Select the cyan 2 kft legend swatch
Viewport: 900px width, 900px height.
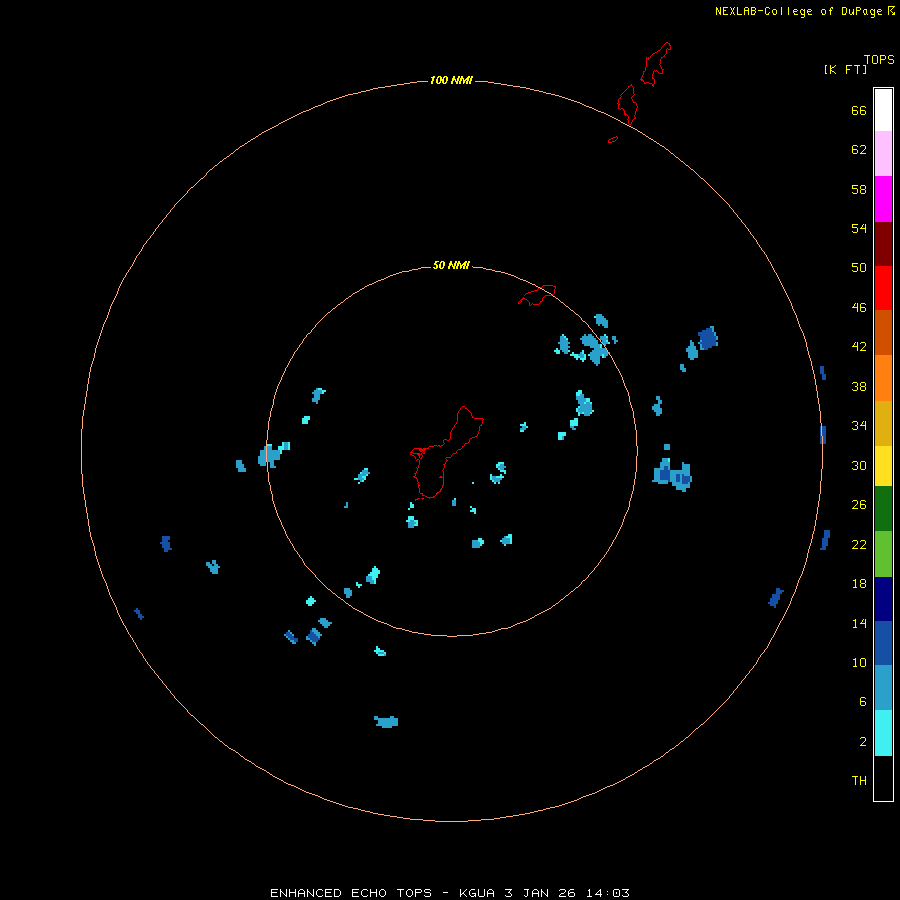point(883,733)
